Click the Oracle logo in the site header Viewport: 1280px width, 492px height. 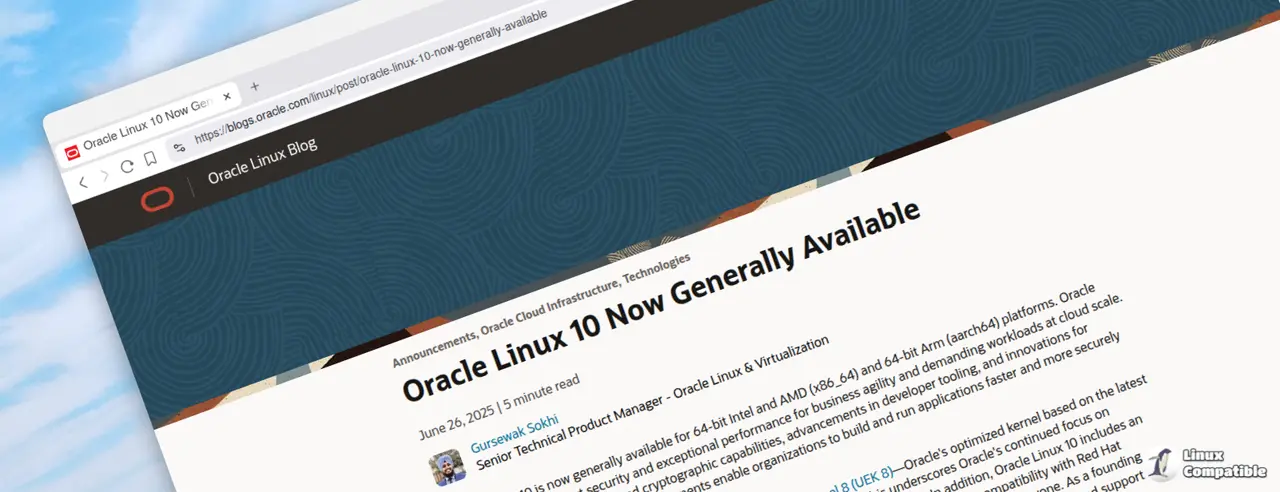(157, 200)
